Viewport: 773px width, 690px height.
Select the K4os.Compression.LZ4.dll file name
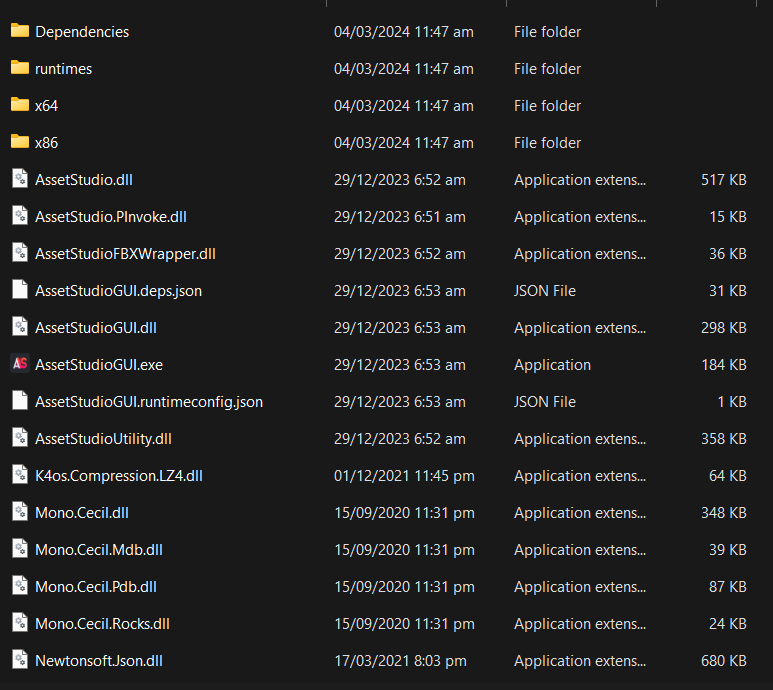(119, 476)
